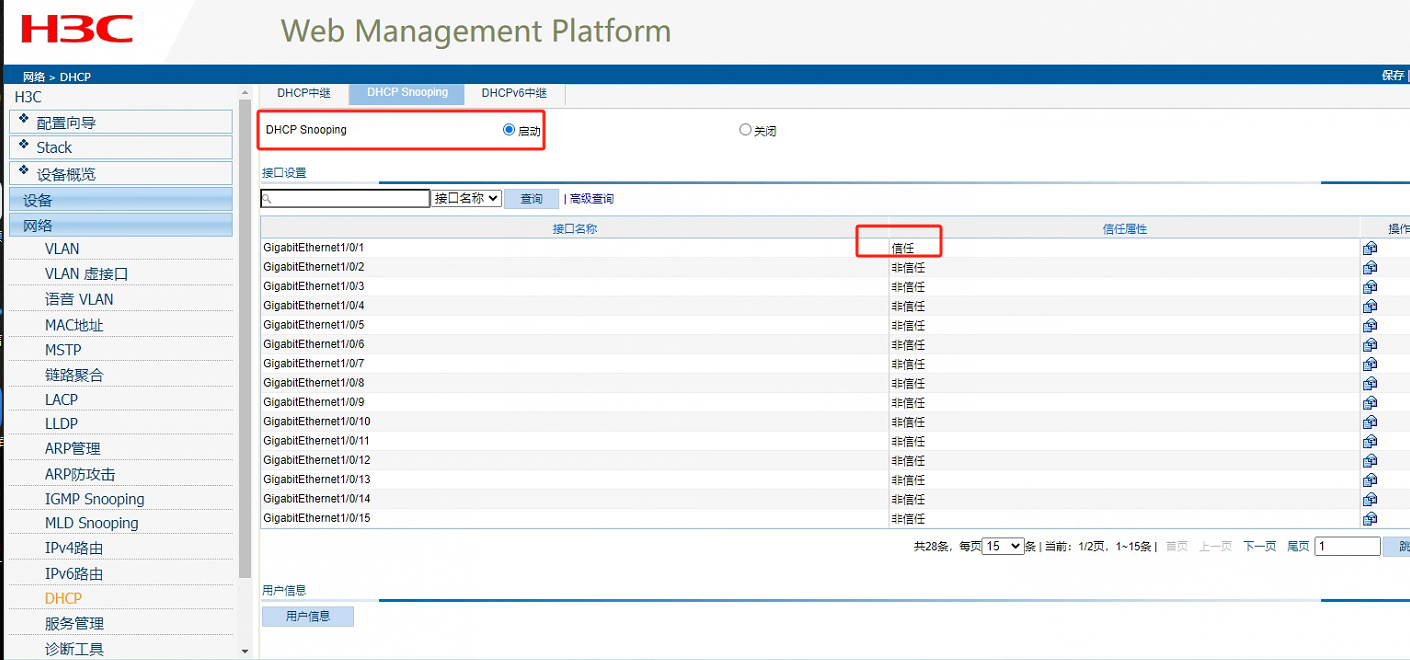Open the 用户信息 tab
This screenshot has width=1410, height=660.
point(308,616)
